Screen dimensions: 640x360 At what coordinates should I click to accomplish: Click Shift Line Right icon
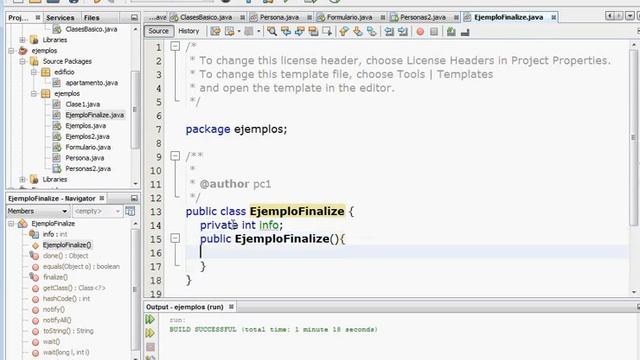click(x=403, y=31)
